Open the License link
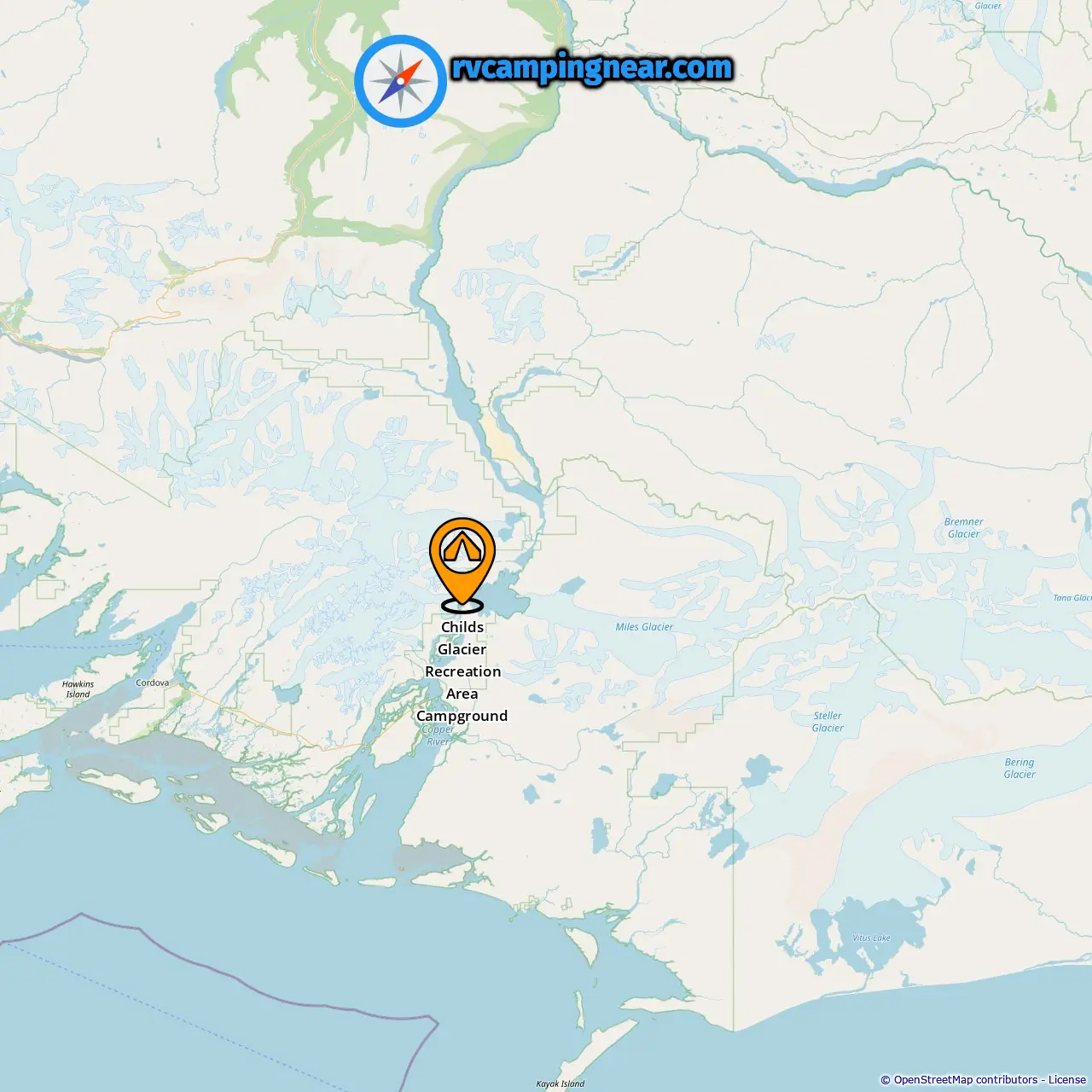 pos(1067,1080)
